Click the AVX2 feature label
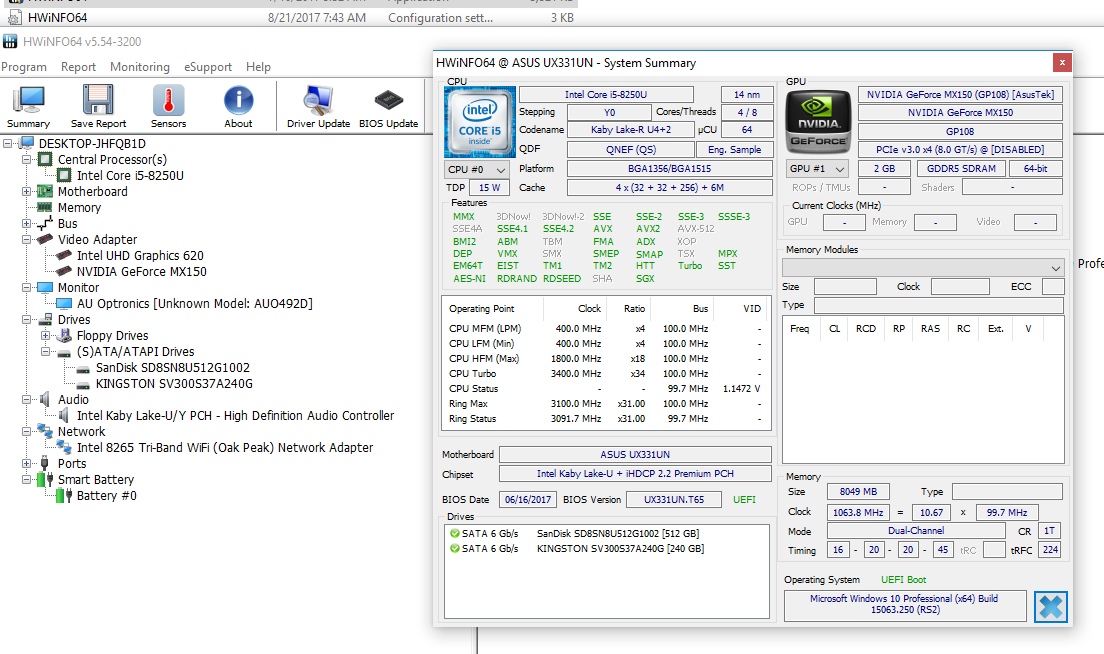 point(648,229)
